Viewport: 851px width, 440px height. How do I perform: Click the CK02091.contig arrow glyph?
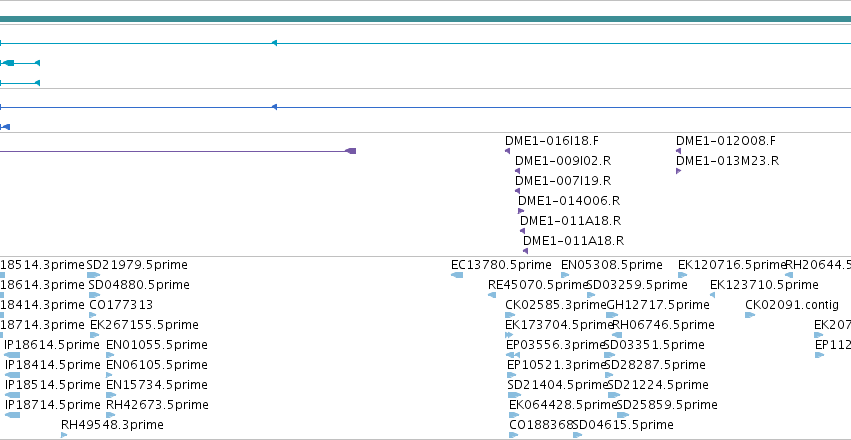point(750,315)
